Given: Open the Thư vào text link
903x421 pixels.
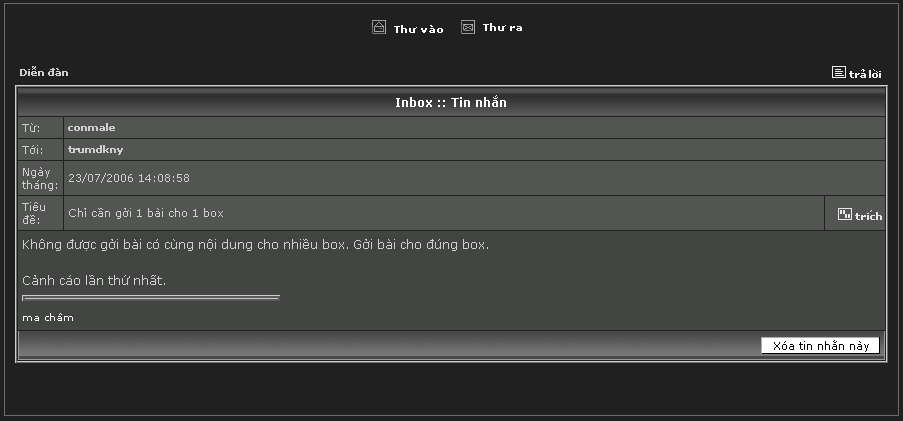Looking at the screenshot, I should (x=418, y=29).
